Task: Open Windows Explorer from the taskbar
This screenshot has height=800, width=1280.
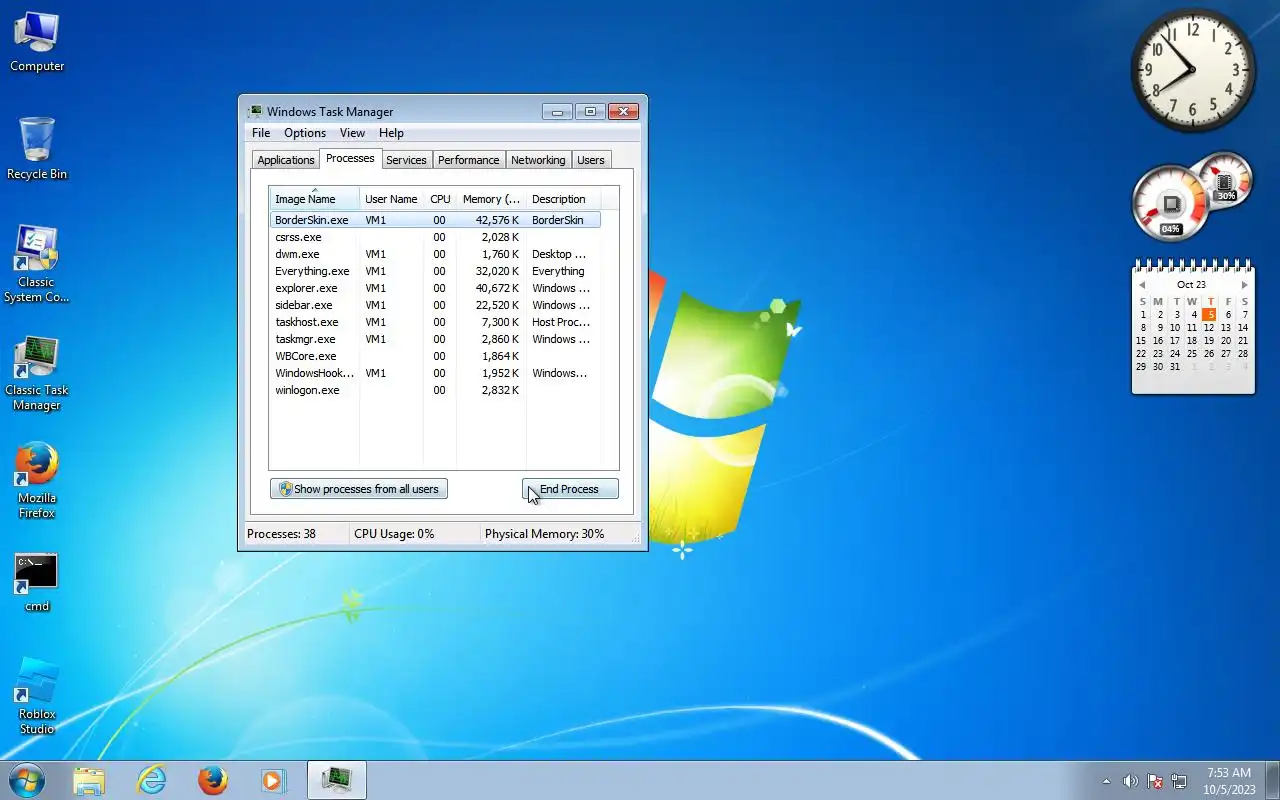Action: (89, 780)
